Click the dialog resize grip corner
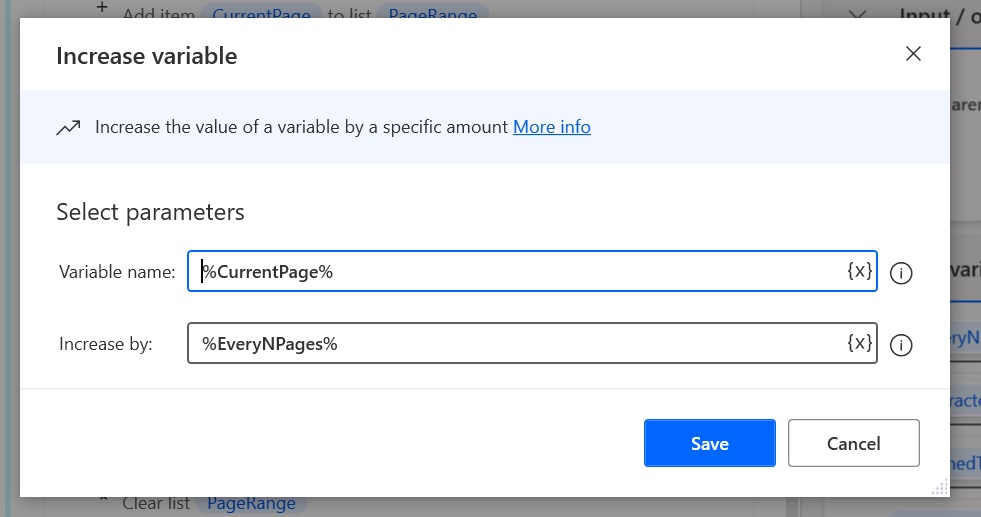The height and width of the screenshot is (517, 981). coord(940,488)
